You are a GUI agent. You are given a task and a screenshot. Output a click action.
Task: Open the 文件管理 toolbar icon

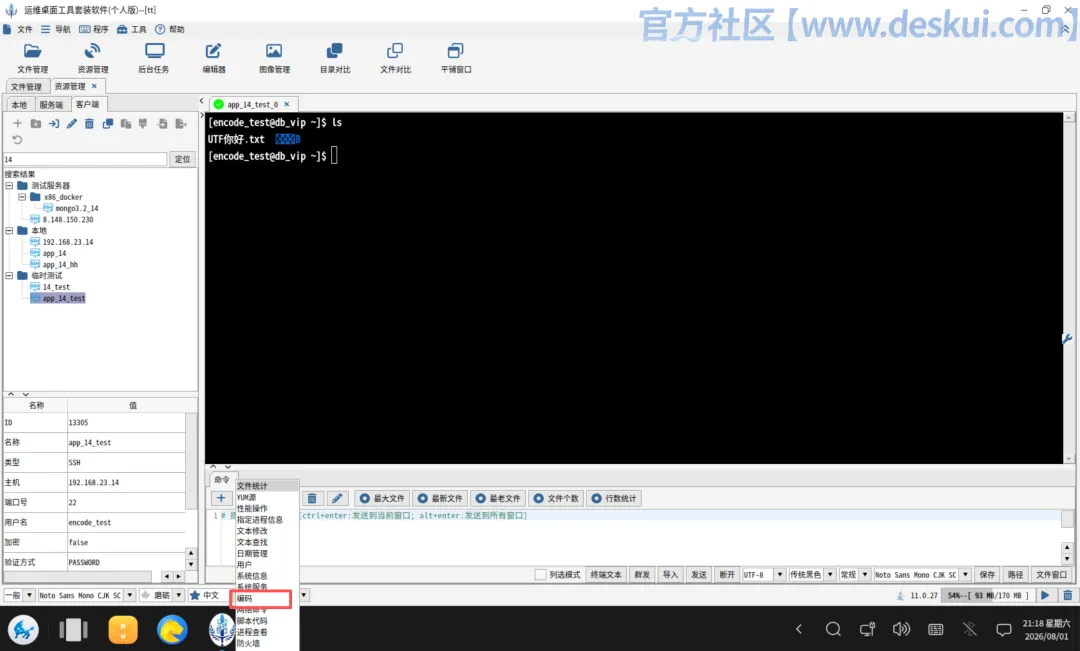pos(32,58)
